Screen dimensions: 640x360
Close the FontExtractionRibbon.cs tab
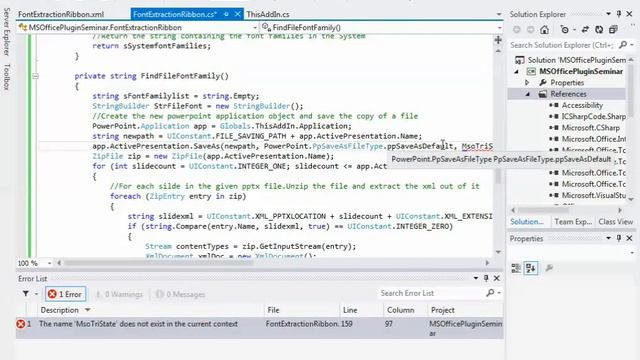click(x=238, y=14)
